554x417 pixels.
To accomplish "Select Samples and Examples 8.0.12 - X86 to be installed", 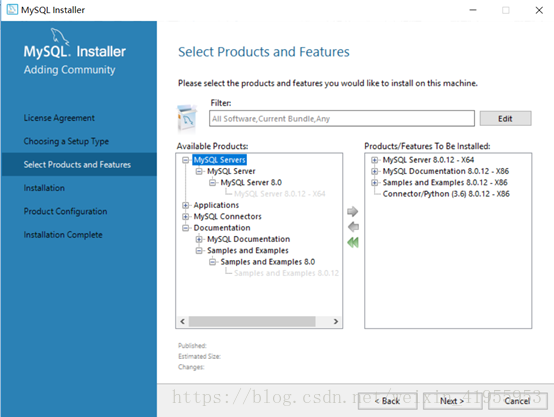I will tap(445, 183).
